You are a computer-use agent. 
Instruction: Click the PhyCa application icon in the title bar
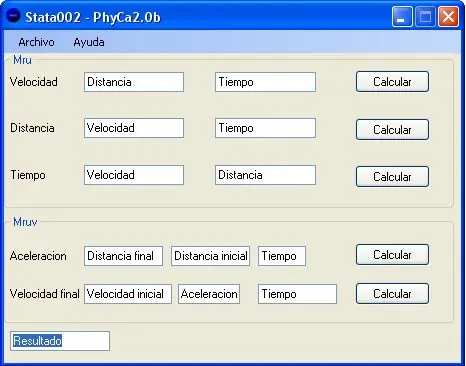(x=13, y=16)
